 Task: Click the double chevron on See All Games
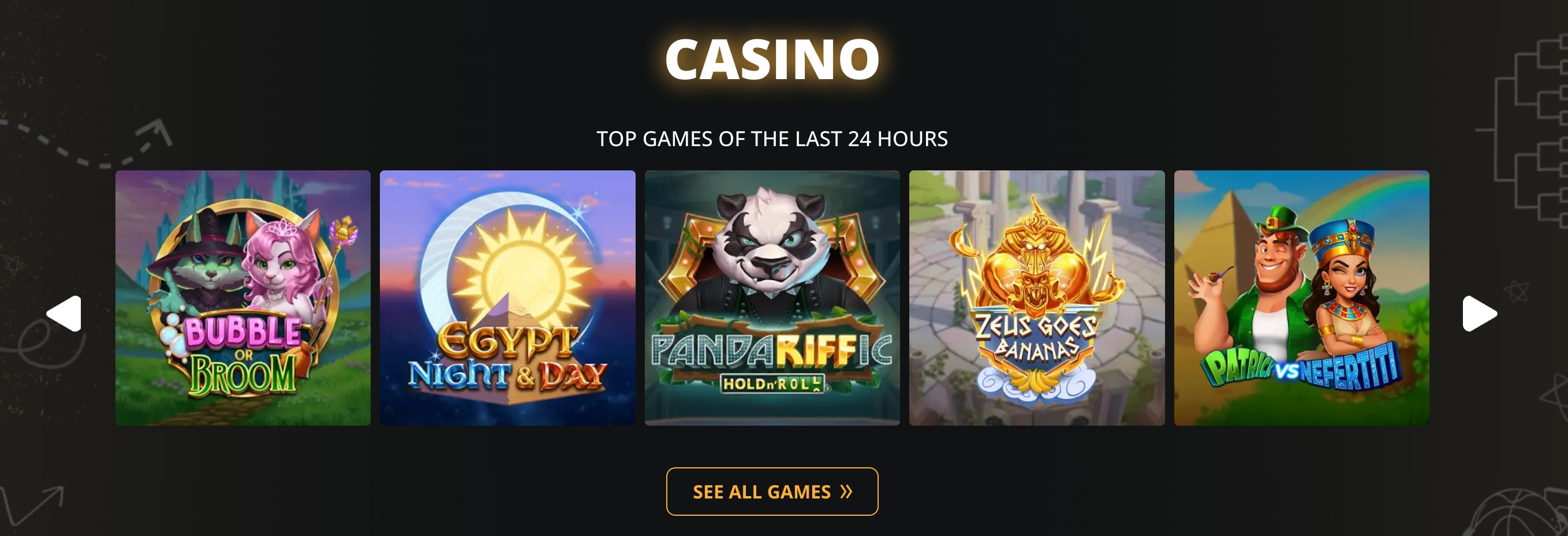(846, 492)
